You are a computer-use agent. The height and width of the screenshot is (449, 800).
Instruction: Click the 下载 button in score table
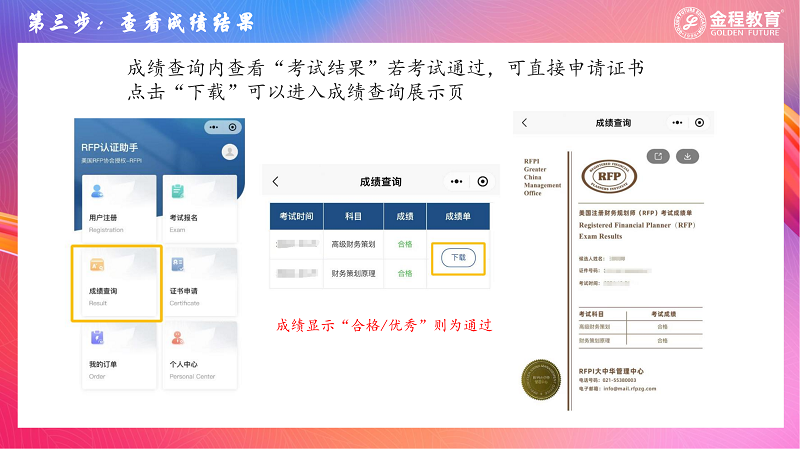(458, 258)
